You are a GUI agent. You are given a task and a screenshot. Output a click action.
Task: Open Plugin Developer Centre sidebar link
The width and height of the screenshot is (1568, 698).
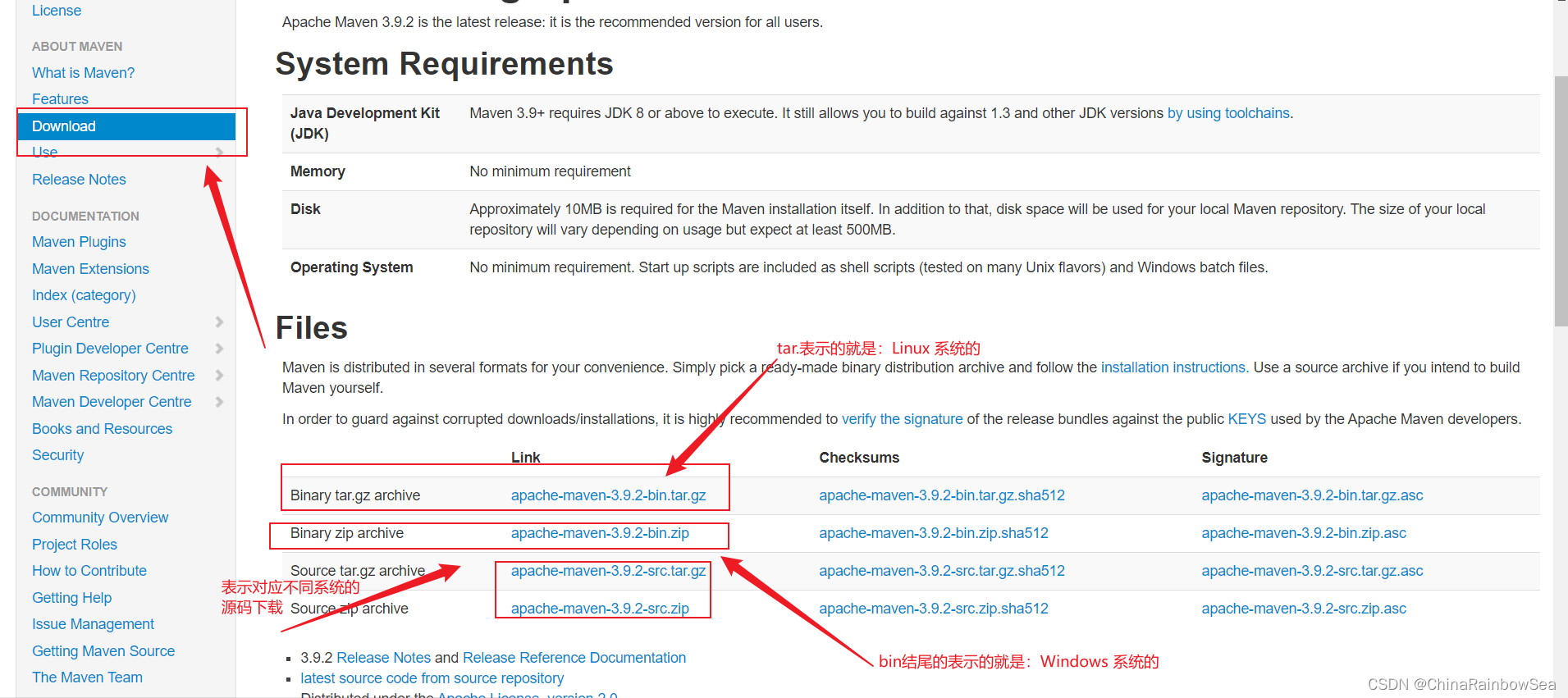[110, 349]
